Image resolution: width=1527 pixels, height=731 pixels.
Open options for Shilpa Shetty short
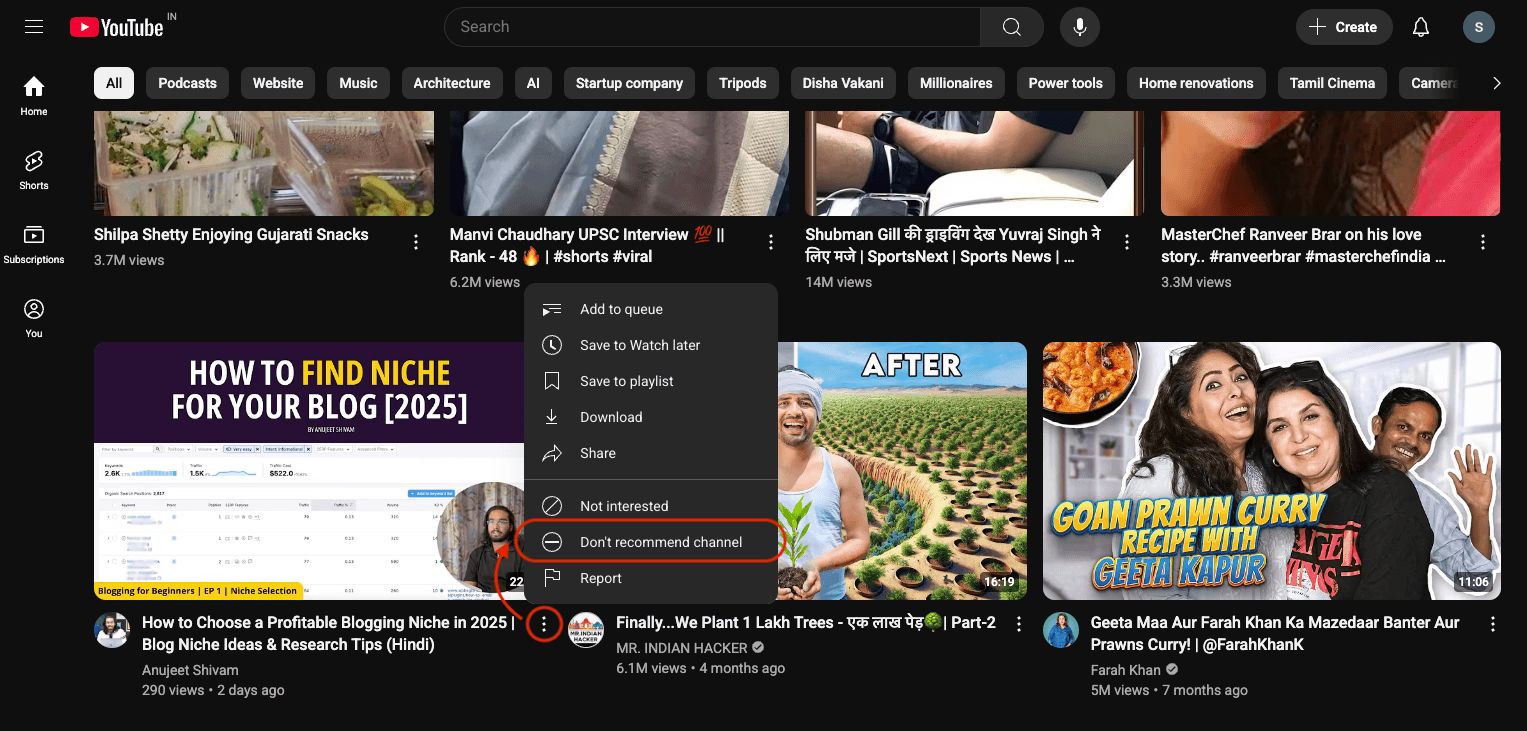tap(415, 242)
